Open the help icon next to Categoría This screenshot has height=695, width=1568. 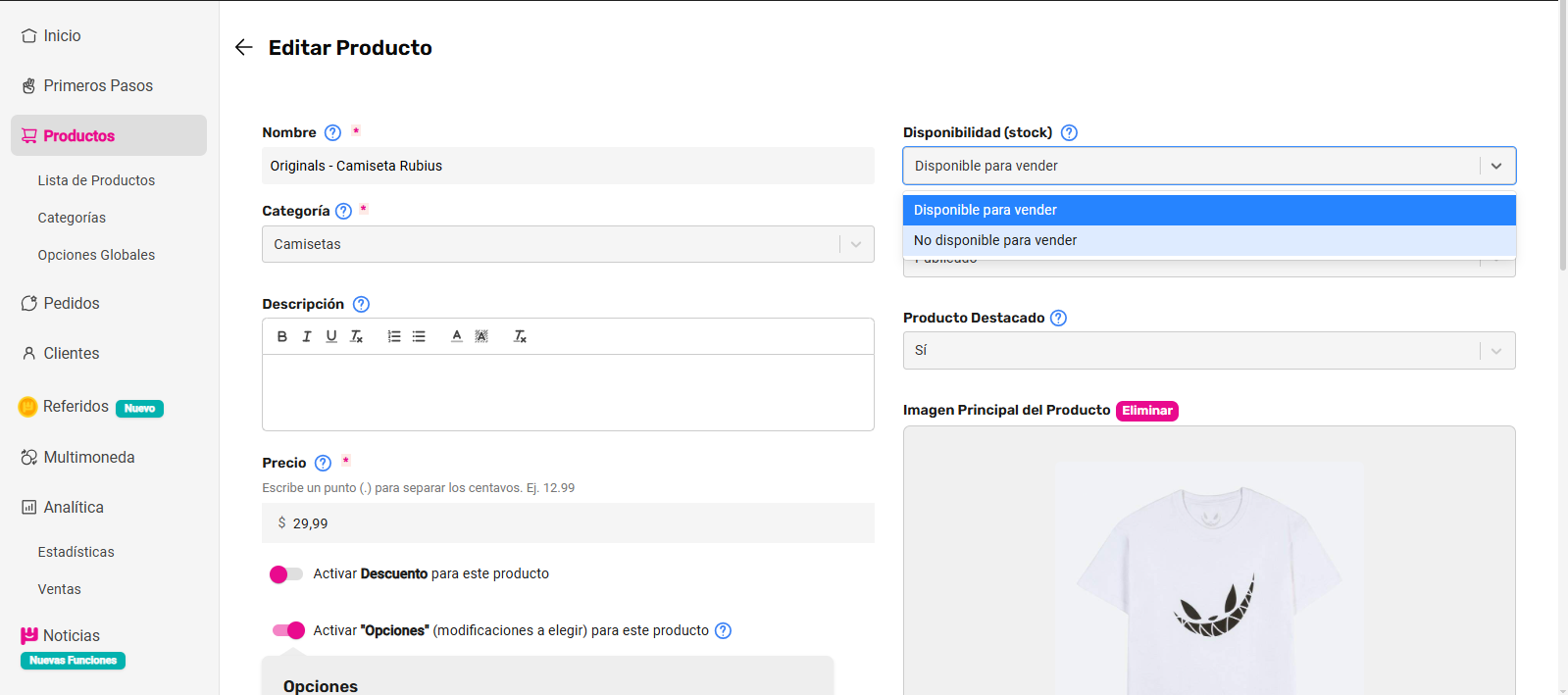click(x=343, y=211)
